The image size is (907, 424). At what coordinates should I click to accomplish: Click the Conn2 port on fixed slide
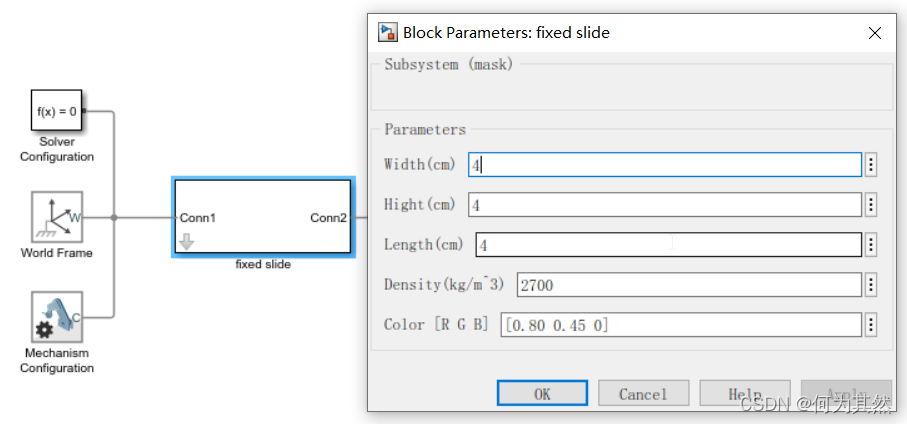tap(328, 217)
